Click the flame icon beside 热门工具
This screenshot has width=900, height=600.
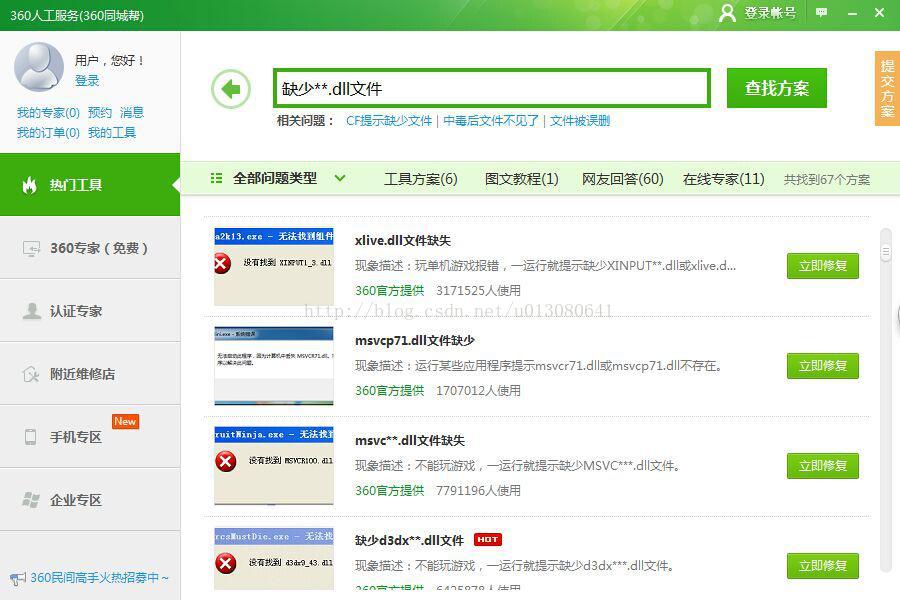[29, 185]
